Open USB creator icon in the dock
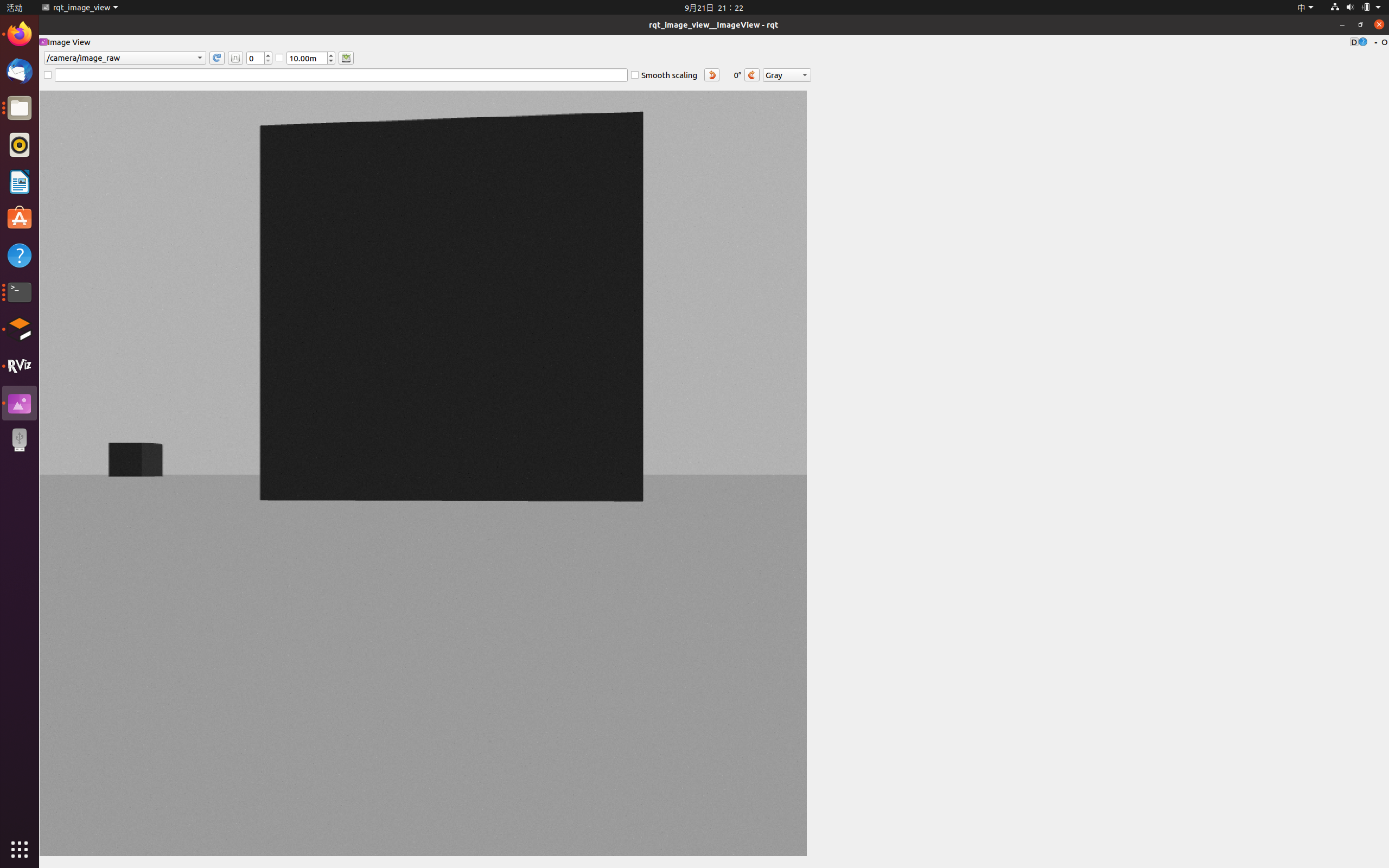The height and width of the screenshot is (868, 1389). click(20, 440)
